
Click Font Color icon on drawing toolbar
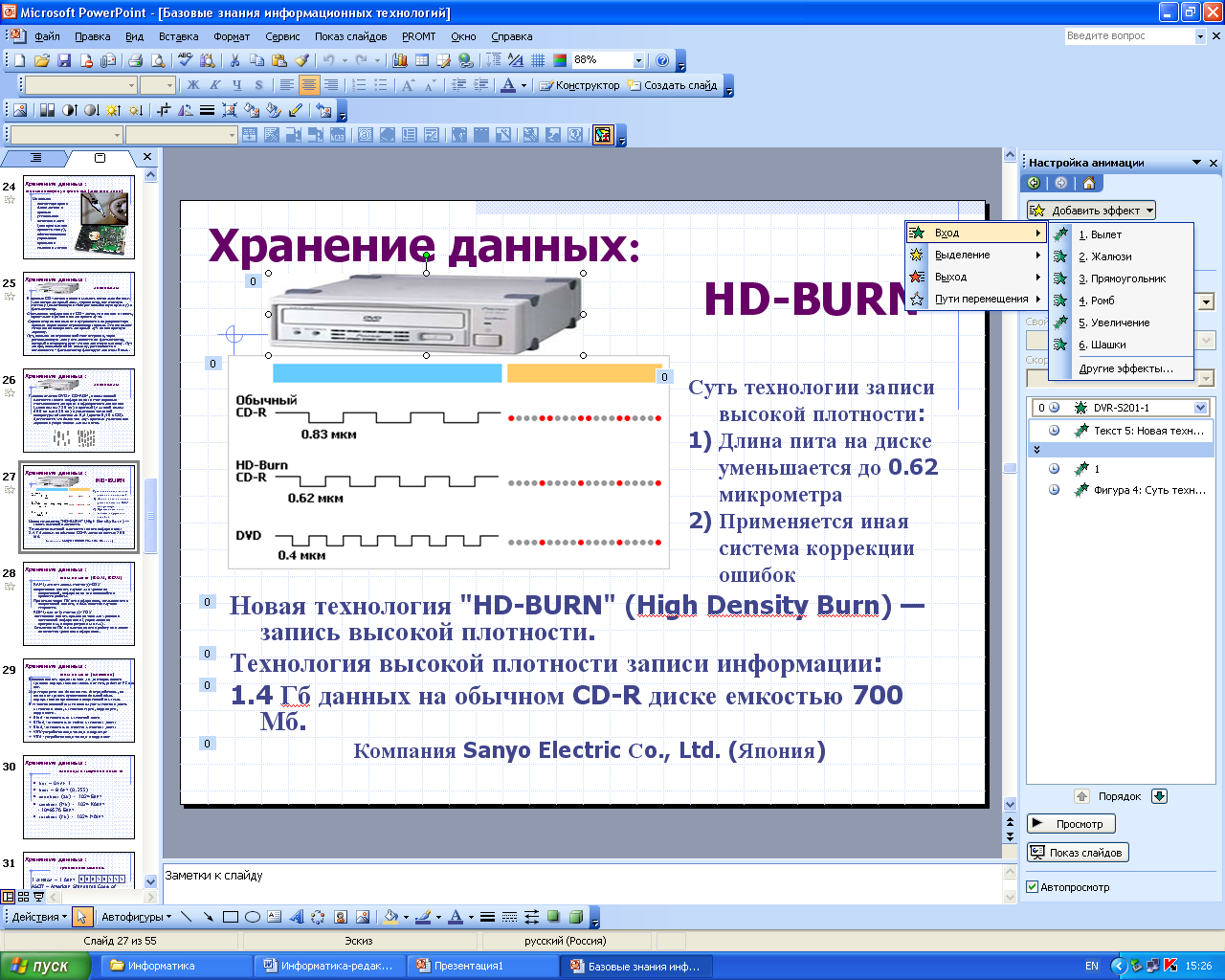tap(456, 917)
